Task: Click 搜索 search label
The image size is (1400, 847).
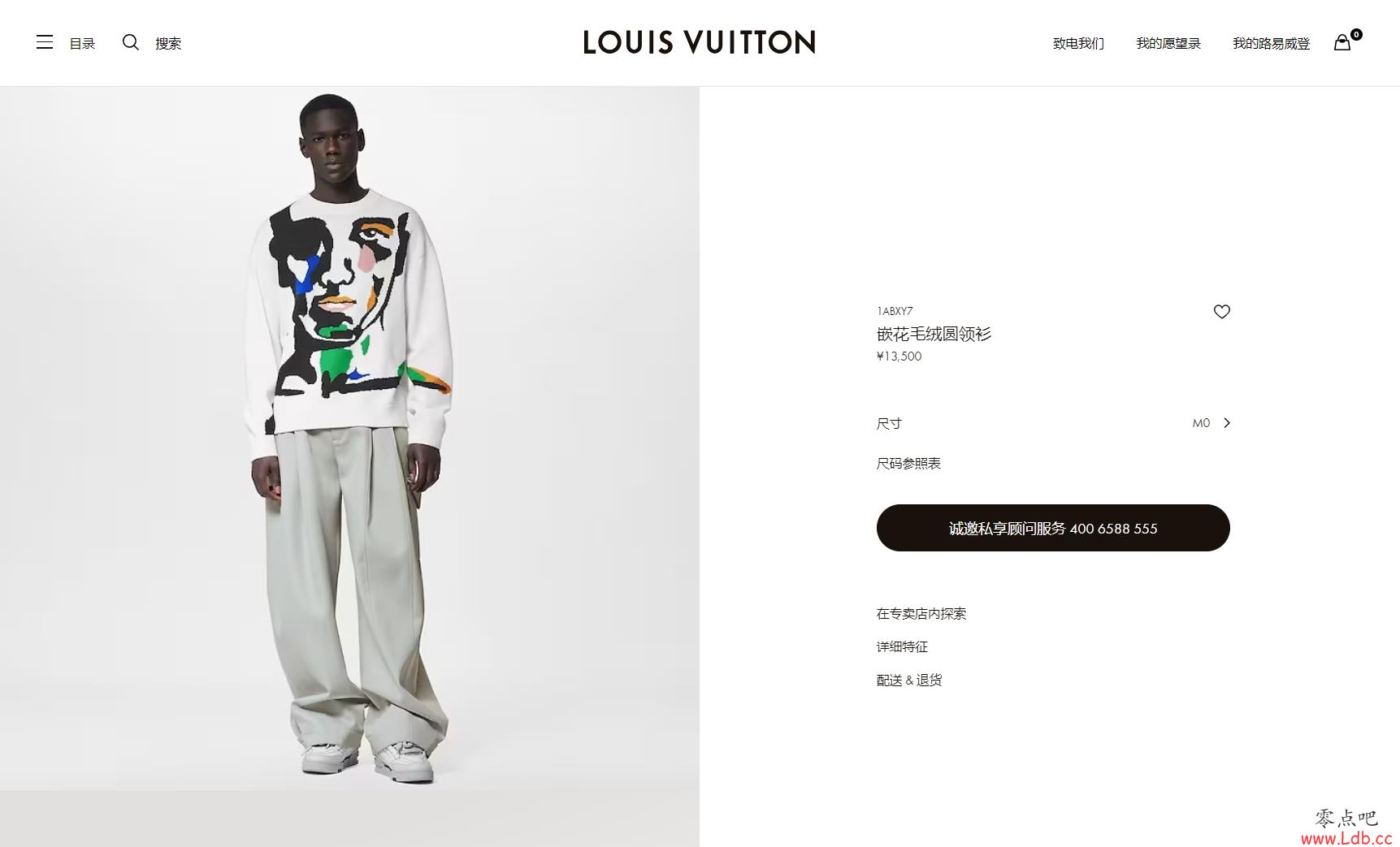Action: coord(168,43)
